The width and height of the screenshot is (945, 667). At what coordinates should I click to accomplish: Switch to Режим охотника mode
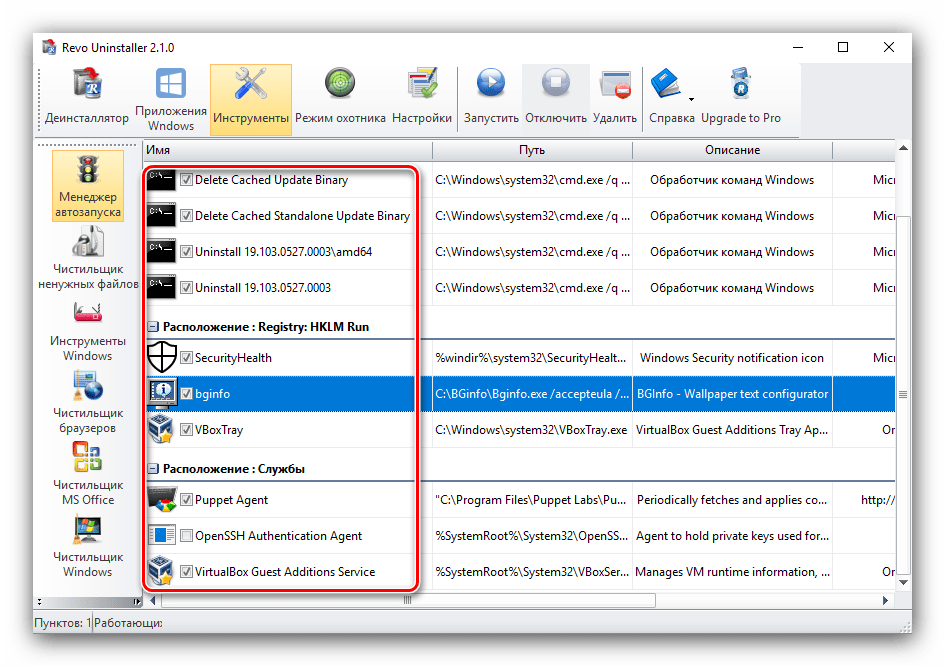click(340, 99)
